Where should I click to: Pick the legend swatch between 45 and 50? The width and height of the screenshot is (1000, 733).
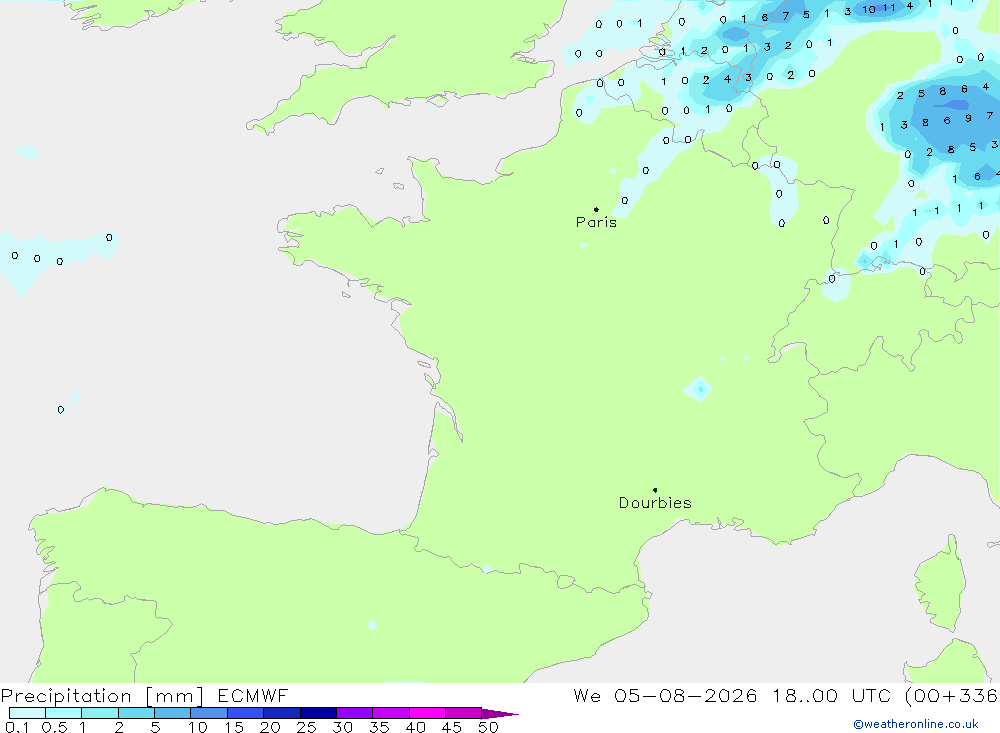[x=464, y=713]
